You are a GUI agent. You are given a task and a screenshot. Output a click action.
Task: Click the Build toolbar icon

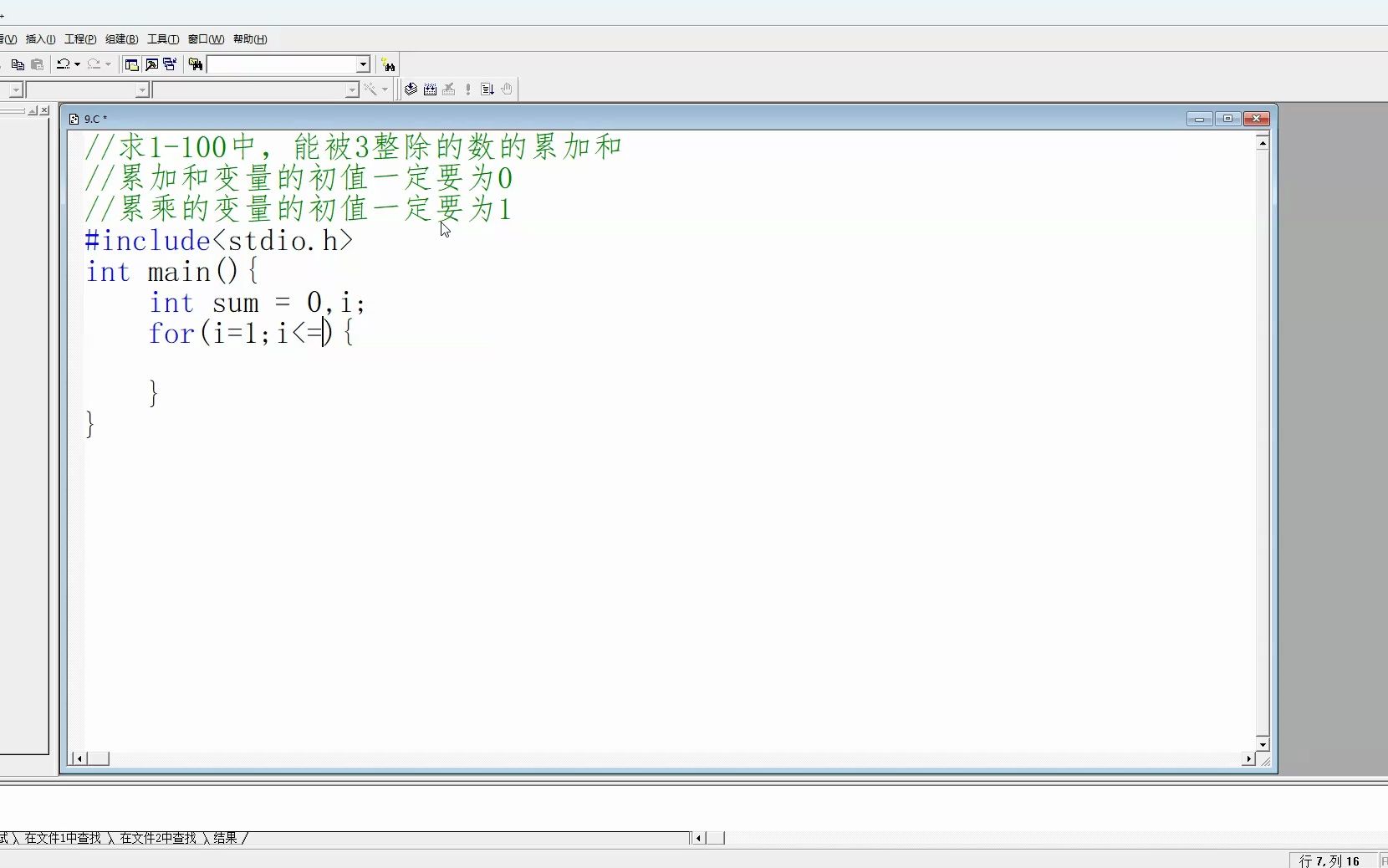[x=430, y=89]
